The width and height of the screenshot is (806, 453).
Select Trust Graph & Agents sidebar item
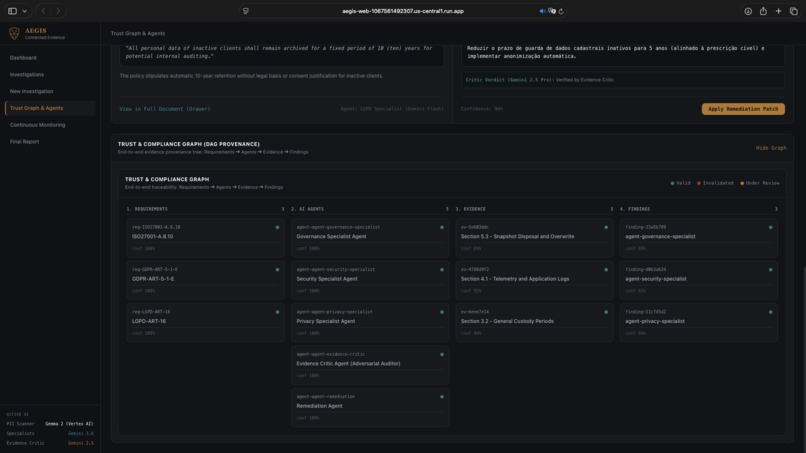50,108
